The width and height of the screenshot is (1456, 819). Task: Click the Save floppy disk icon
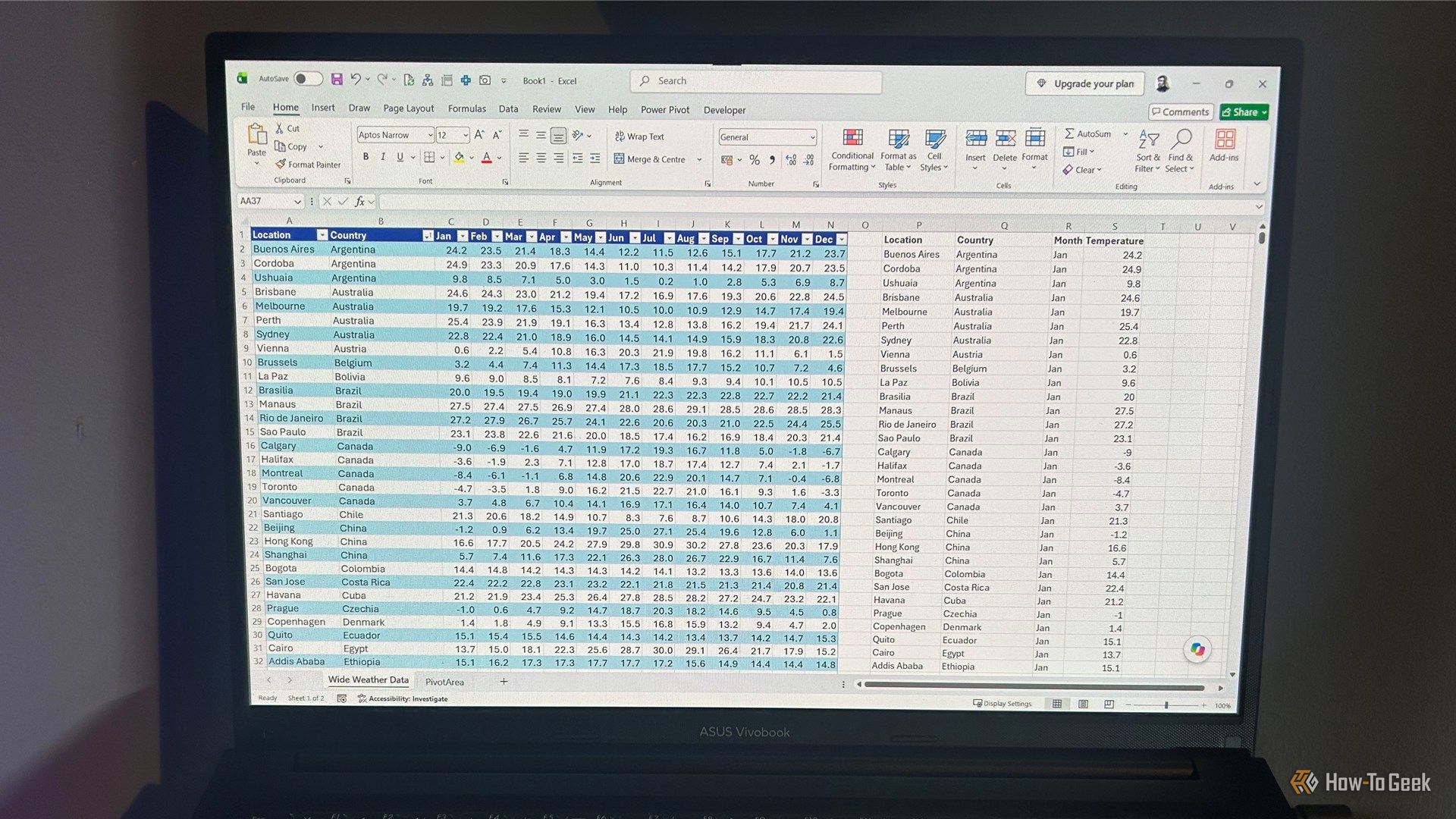(x=337, y=80)
